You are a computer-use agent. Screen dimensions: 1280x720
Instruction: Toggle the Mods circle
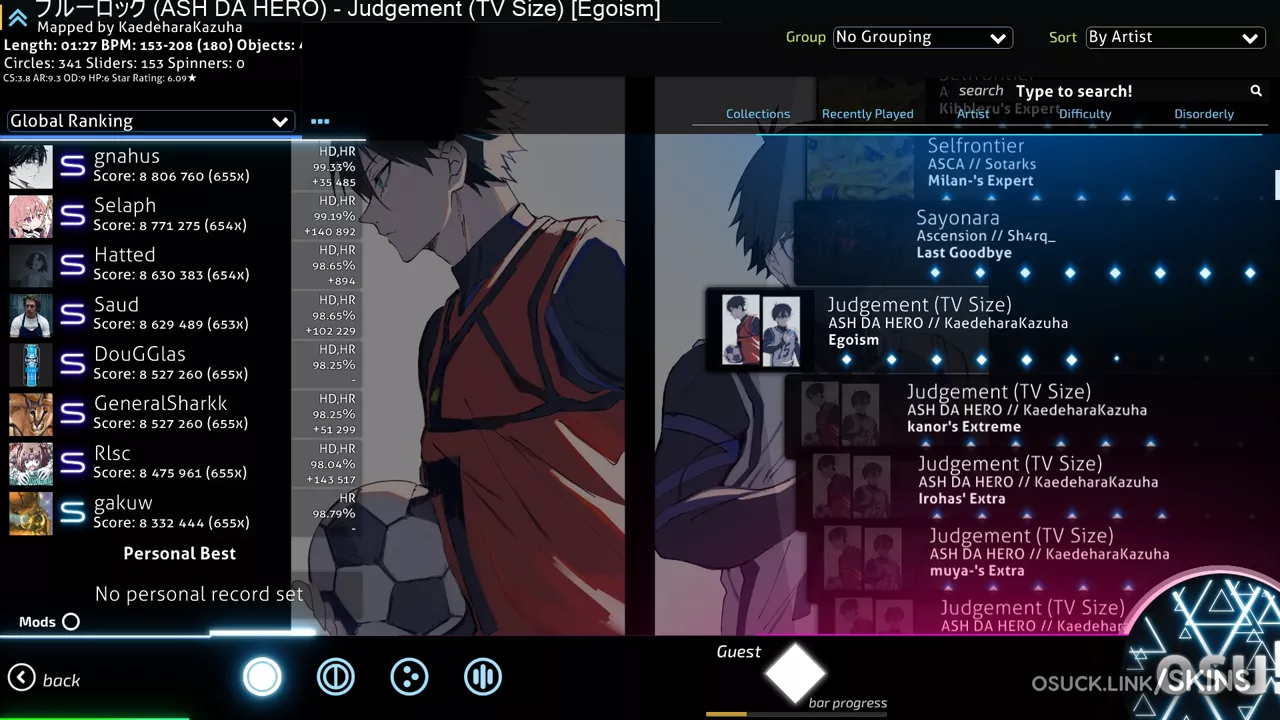point(71,622)
